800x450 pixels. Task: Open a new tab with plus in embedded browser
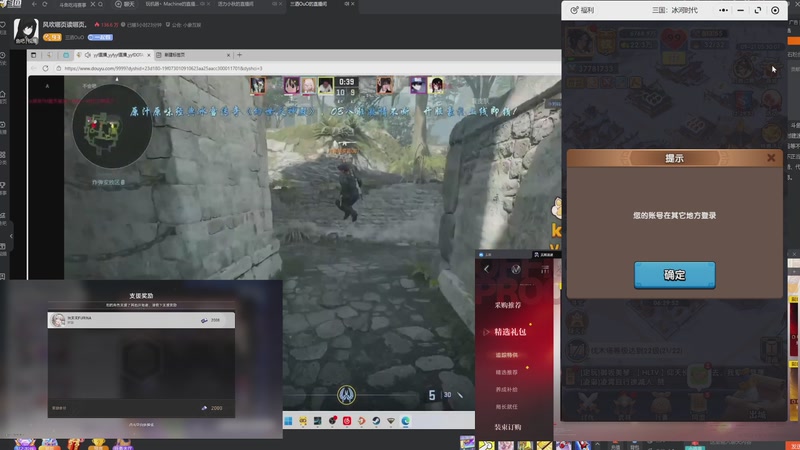point(239,55)
